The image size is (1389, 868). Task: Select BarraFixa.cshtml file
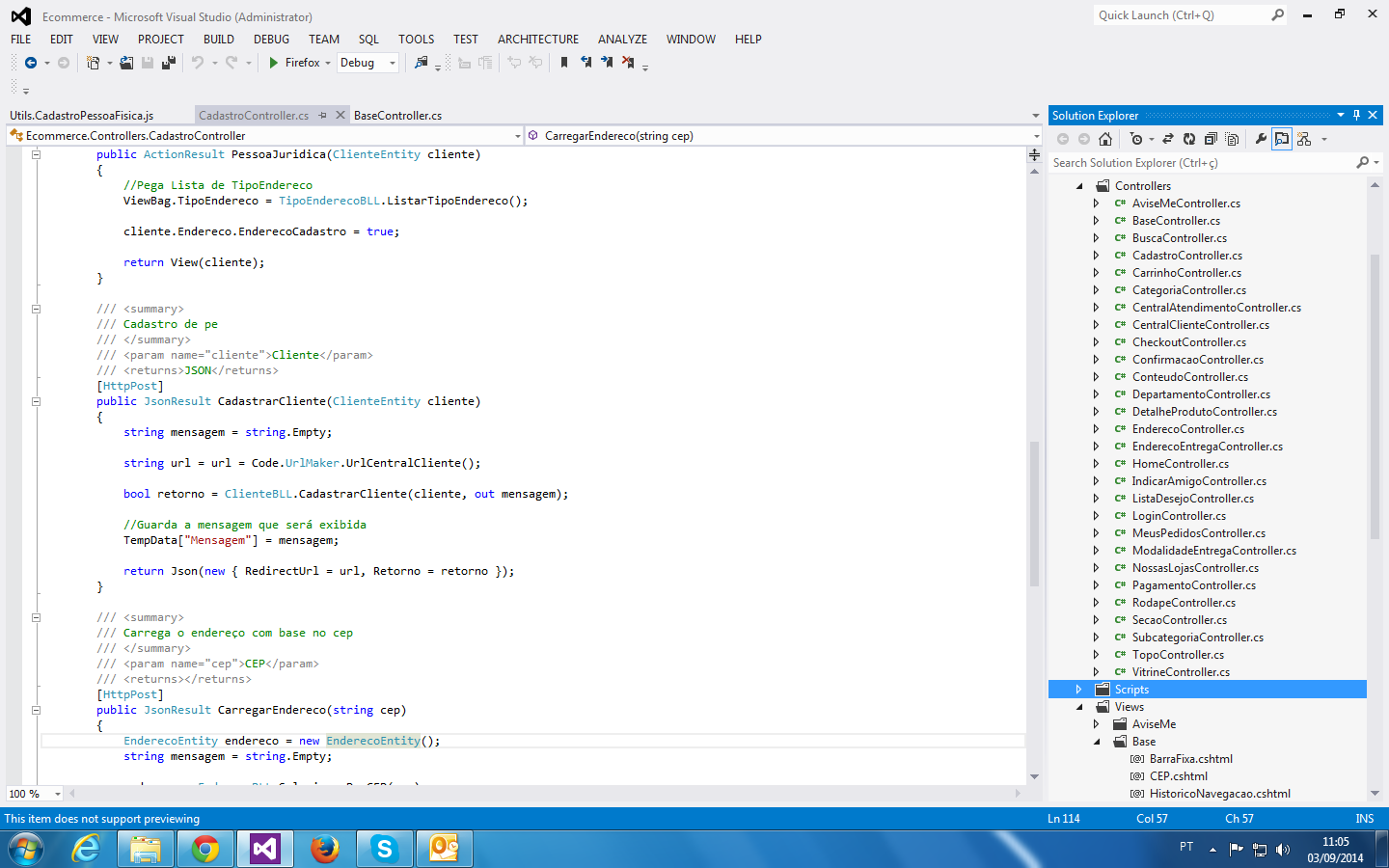(x=1191, y=759)
